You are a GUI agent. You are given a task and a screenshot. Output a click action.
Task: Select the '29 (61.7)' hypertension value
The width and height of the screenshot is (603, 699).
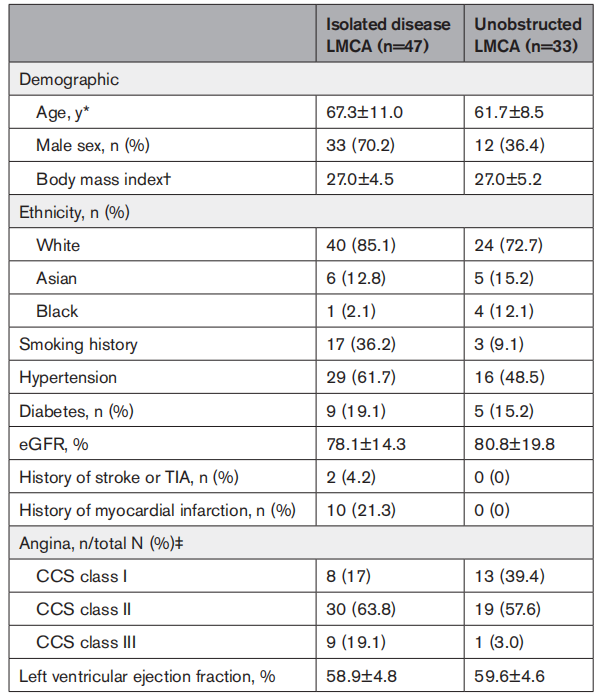(359, 377)
